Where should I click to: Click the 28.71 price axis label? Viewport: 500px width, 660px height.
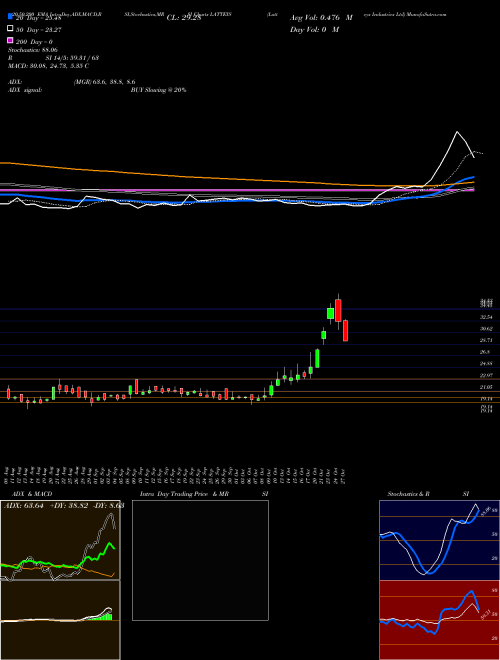tap(487, 340)
